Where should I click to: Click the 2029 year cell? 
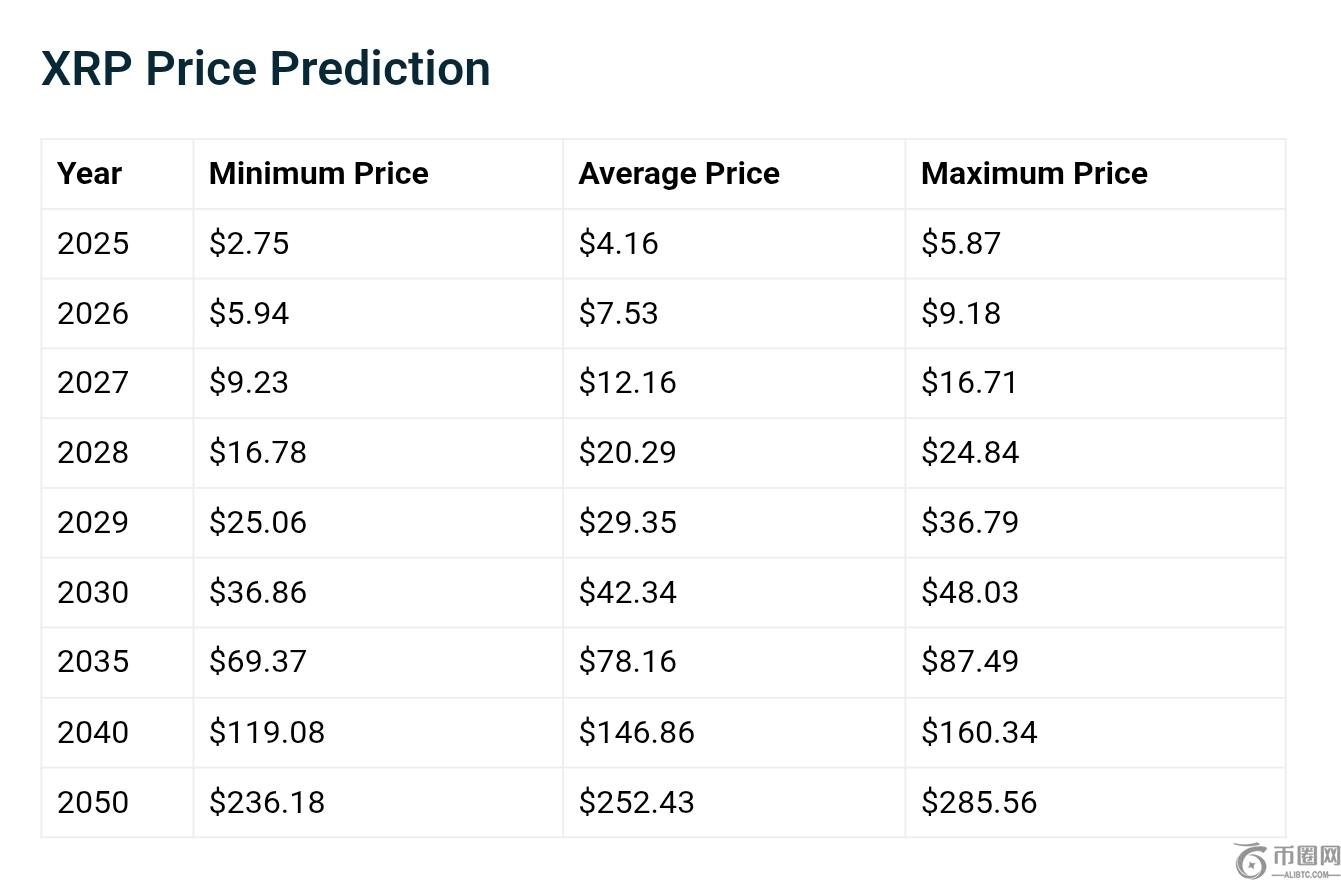(93, 523)
